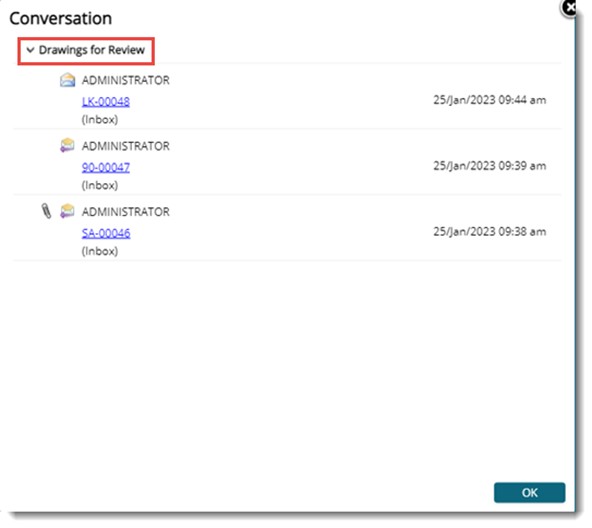Open the SA-00046 mail link

click(x=106, y=233)
